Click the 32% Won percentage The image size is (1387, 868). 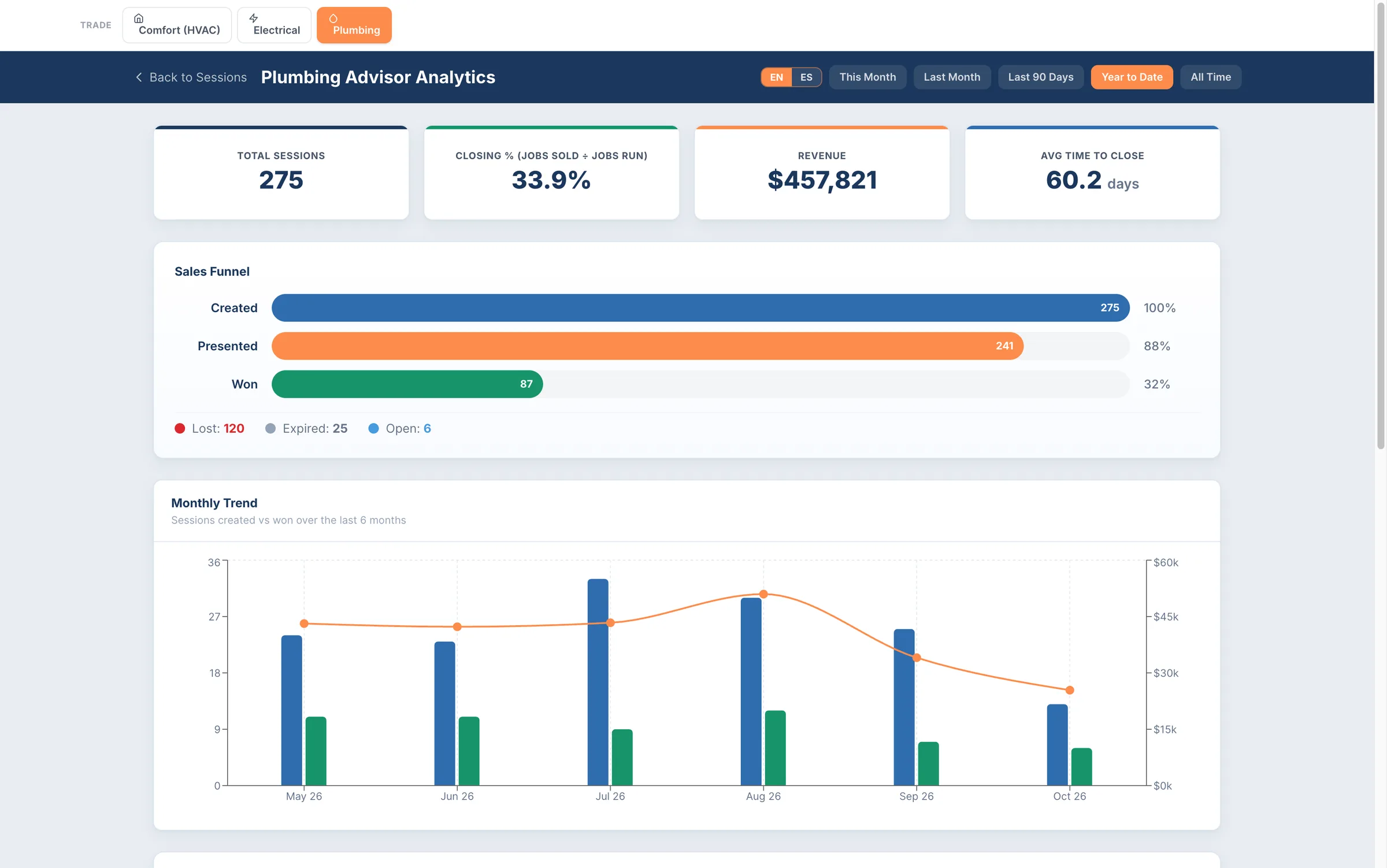point(1157,384)
